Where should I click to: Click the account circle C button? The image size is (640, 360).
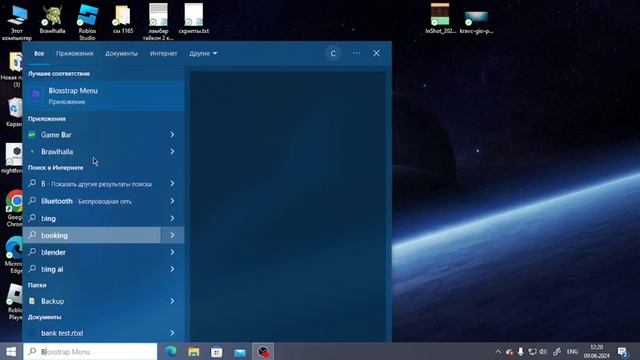click(x=333, y=53)
